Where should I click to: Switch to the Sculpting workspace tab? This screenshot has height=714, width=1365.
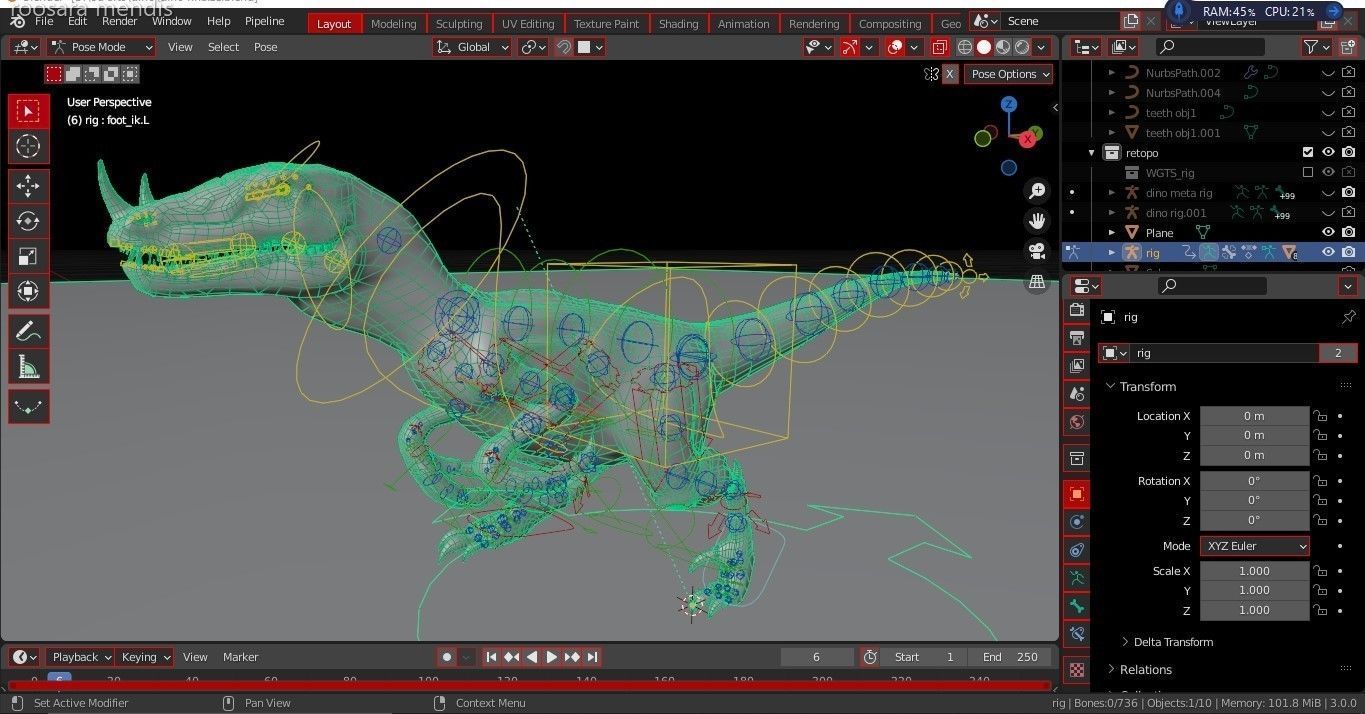click(x=459, y=23)
